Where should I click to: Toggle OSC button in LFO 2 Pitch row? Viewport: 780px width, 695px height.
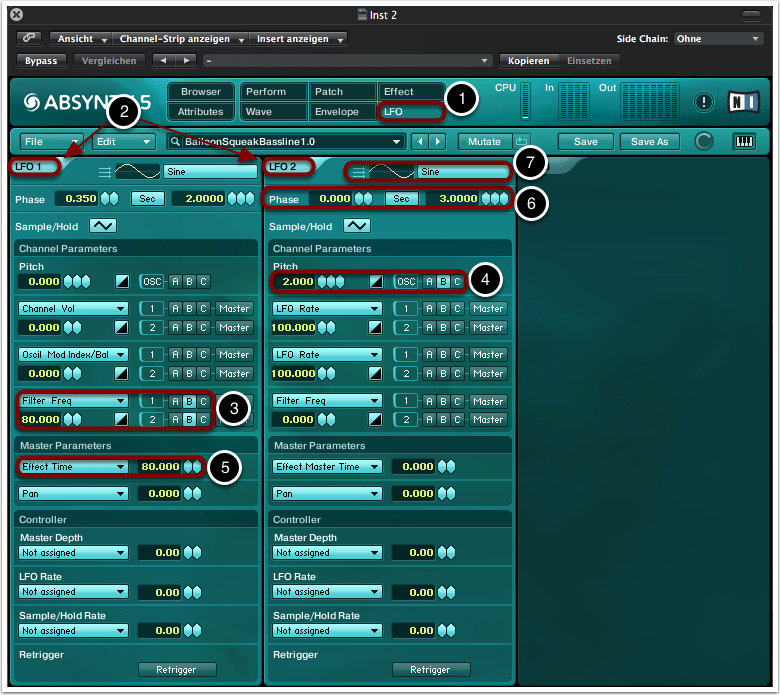(406, 282)
